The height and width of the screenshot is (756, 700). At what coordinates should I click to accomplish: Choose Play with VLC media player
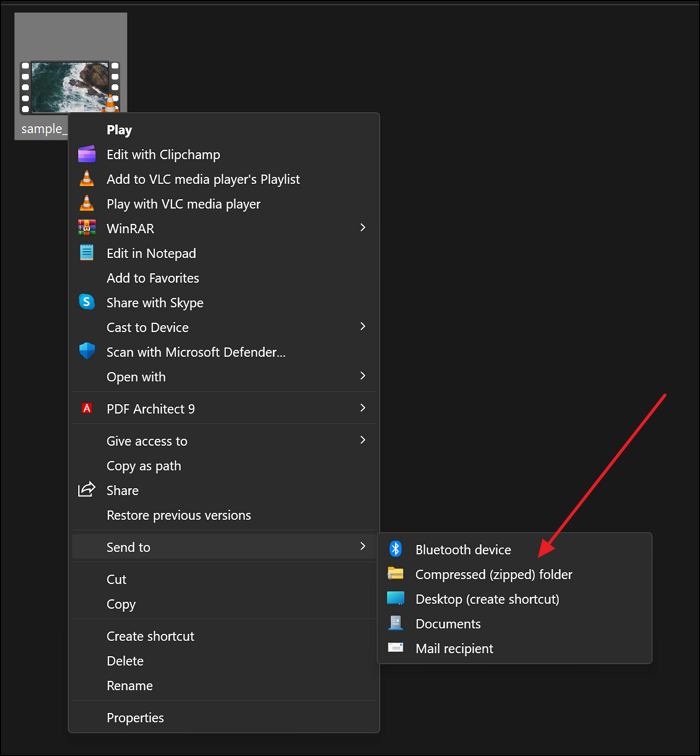(x=183, y=204)
